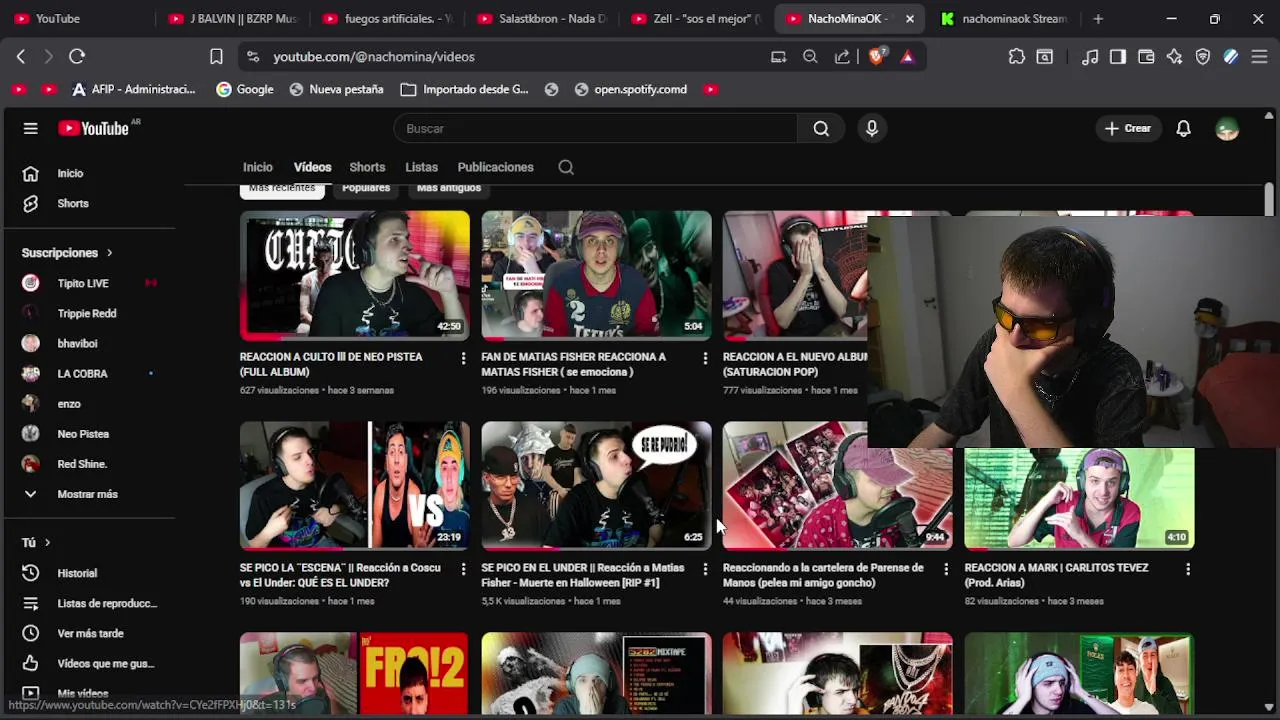Expand the Suscripciones section
The width and height of the screenshot is (1280, 720).
pyautogui.click(x=67, y=253)
